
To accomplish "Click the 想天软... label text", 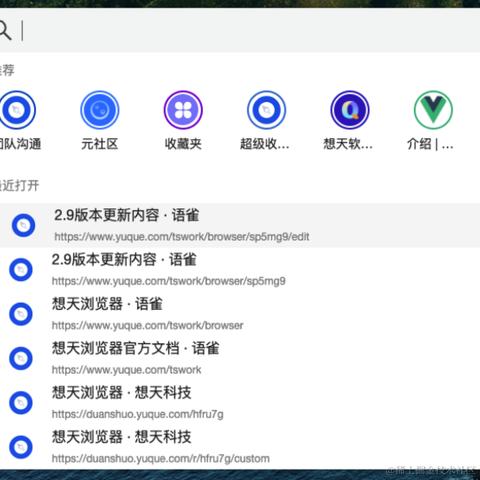I will [348, 144].
